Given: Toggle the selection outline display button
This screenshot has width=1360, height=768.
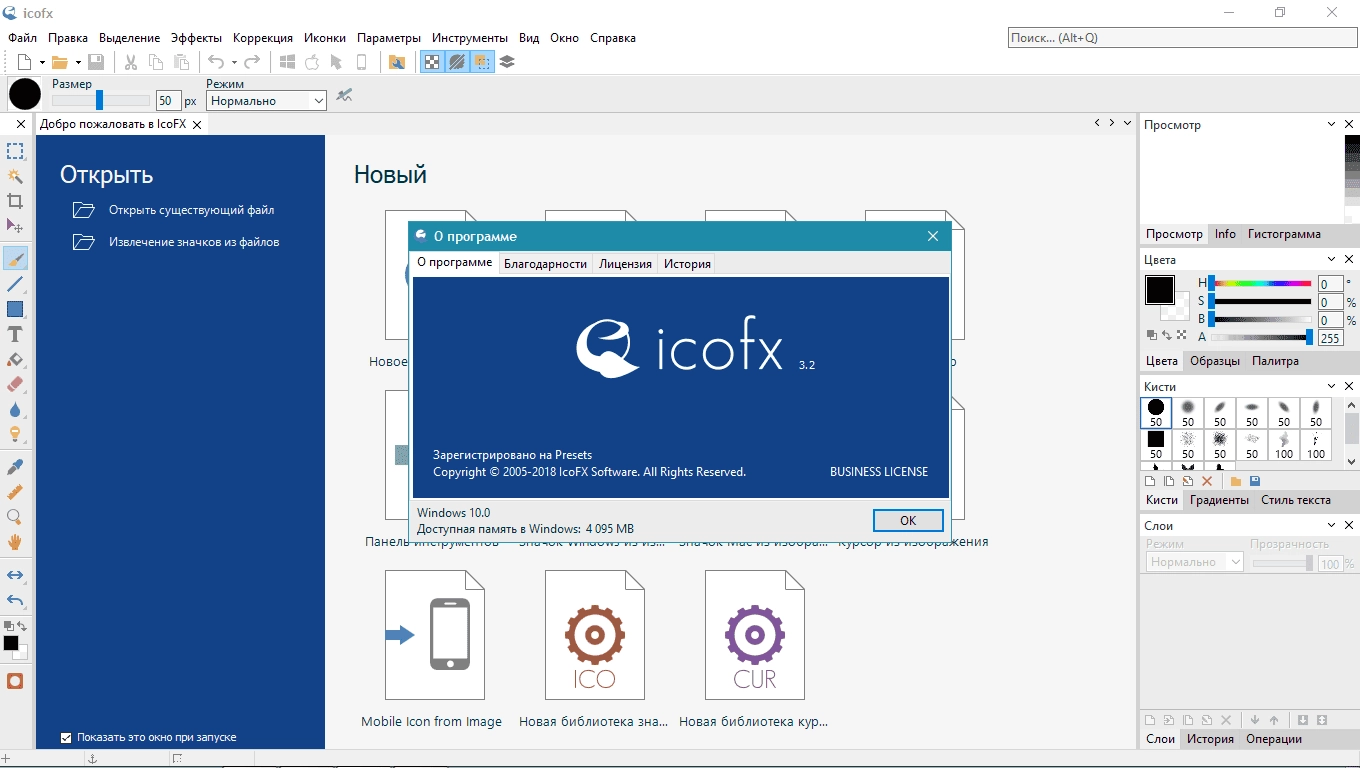Looking at the screenshot, I should click(x=482, y=62).
